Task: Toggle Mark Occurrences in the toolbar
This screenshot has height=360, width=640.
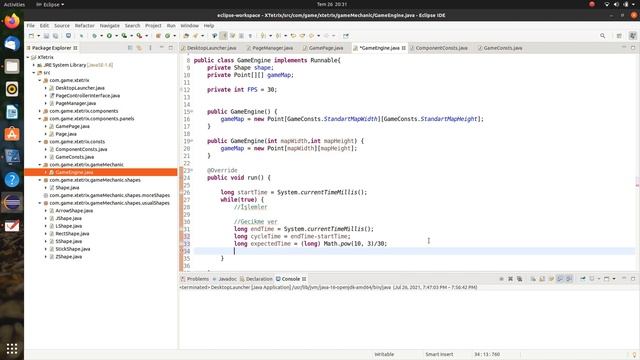Action: click(223, 36)
